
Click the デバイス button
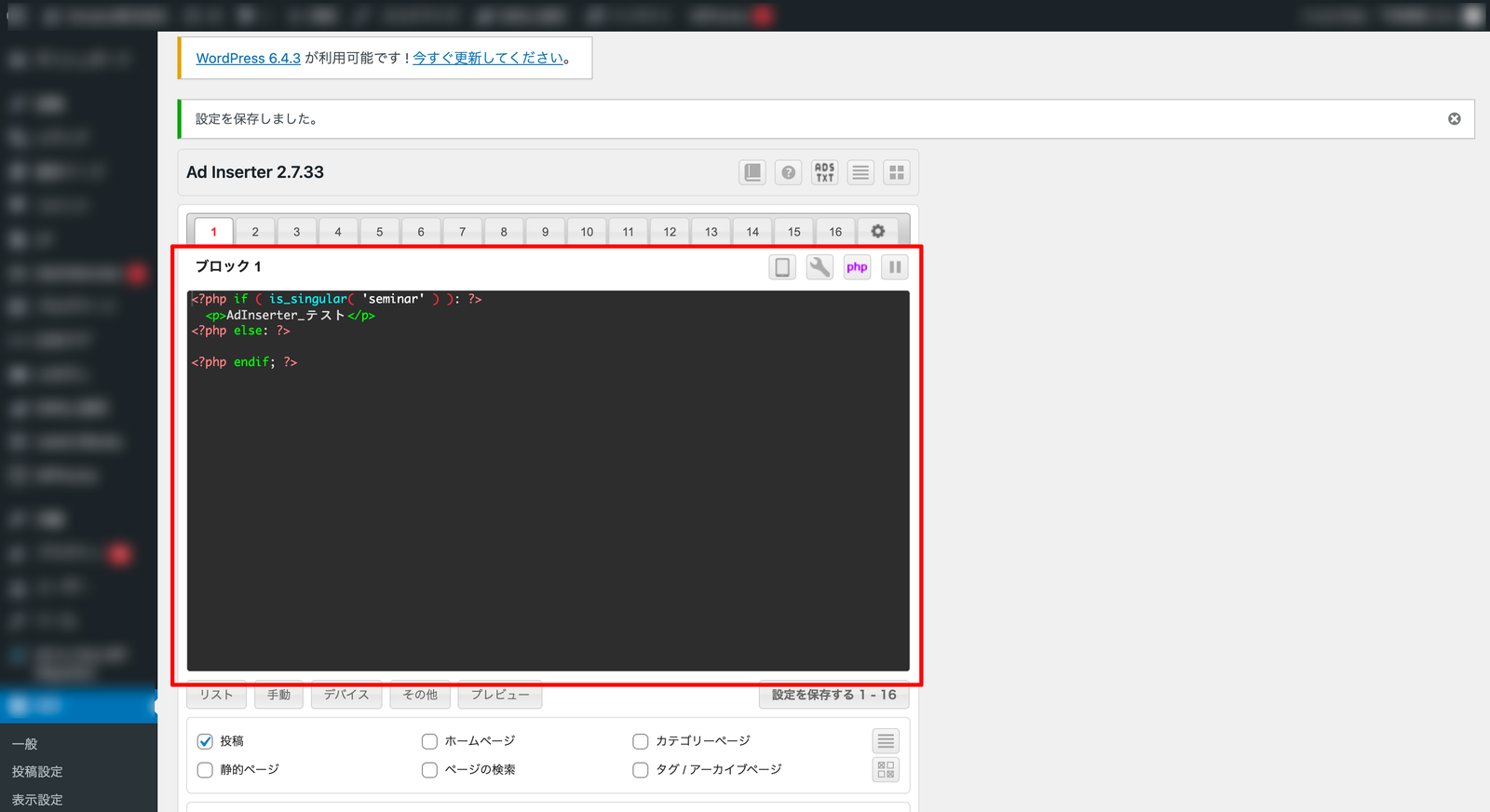tap(346, 696)
